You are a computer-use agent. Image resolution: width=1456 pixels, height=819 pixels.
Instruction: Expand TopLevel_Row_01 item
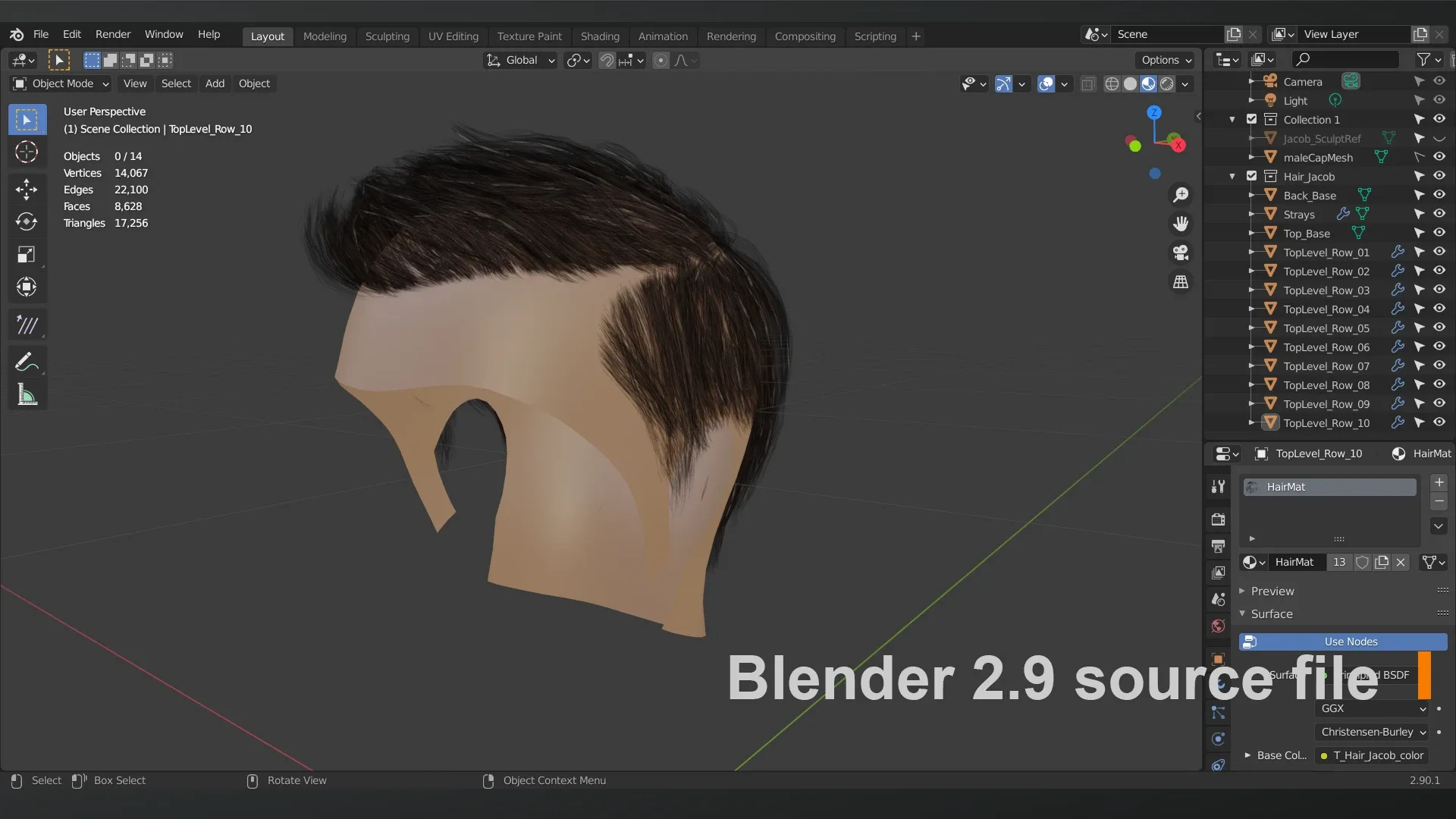click(1251, 253)
